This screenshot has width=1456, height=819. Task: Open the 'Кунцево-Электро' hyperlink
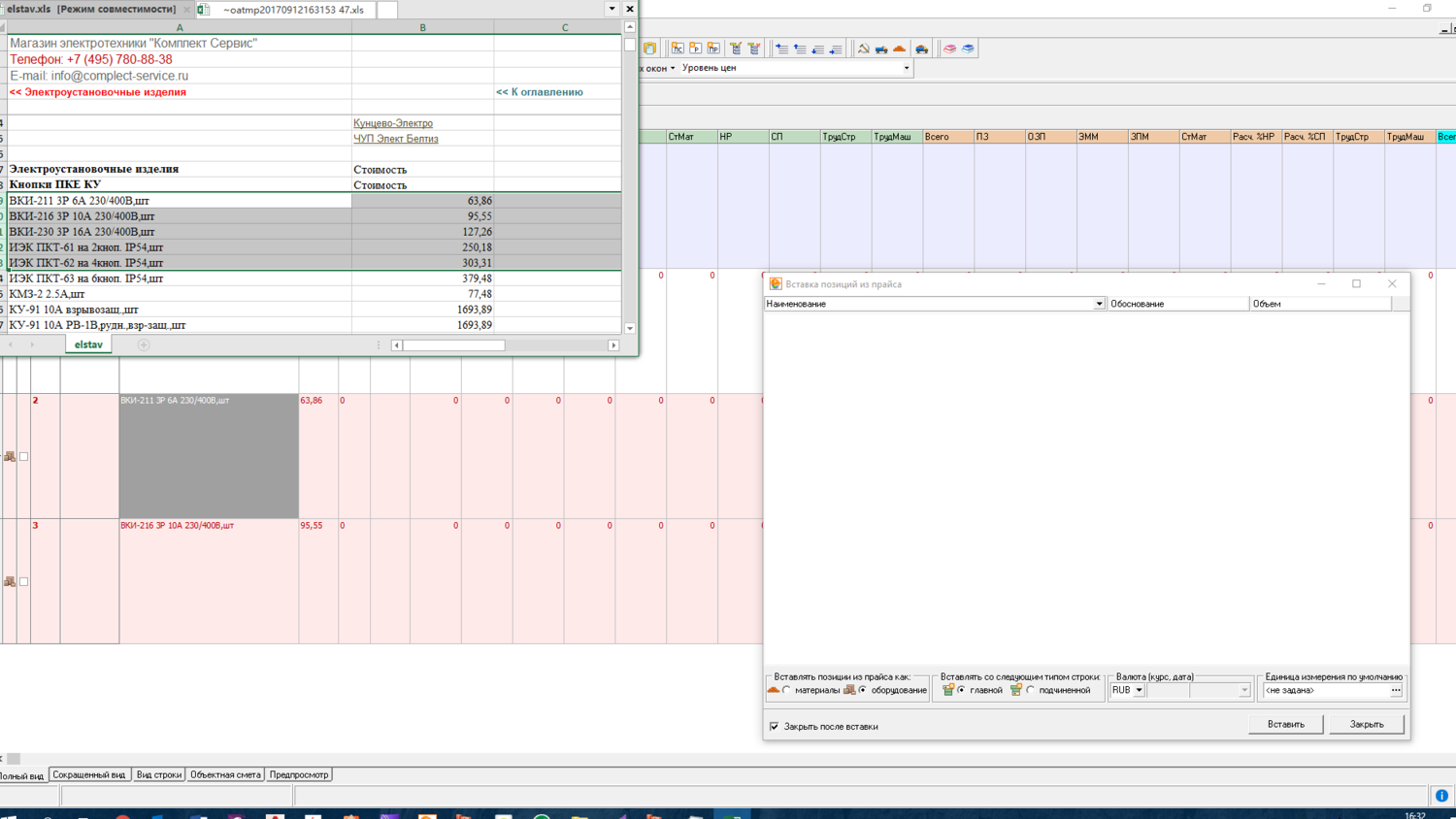[393, 123]
